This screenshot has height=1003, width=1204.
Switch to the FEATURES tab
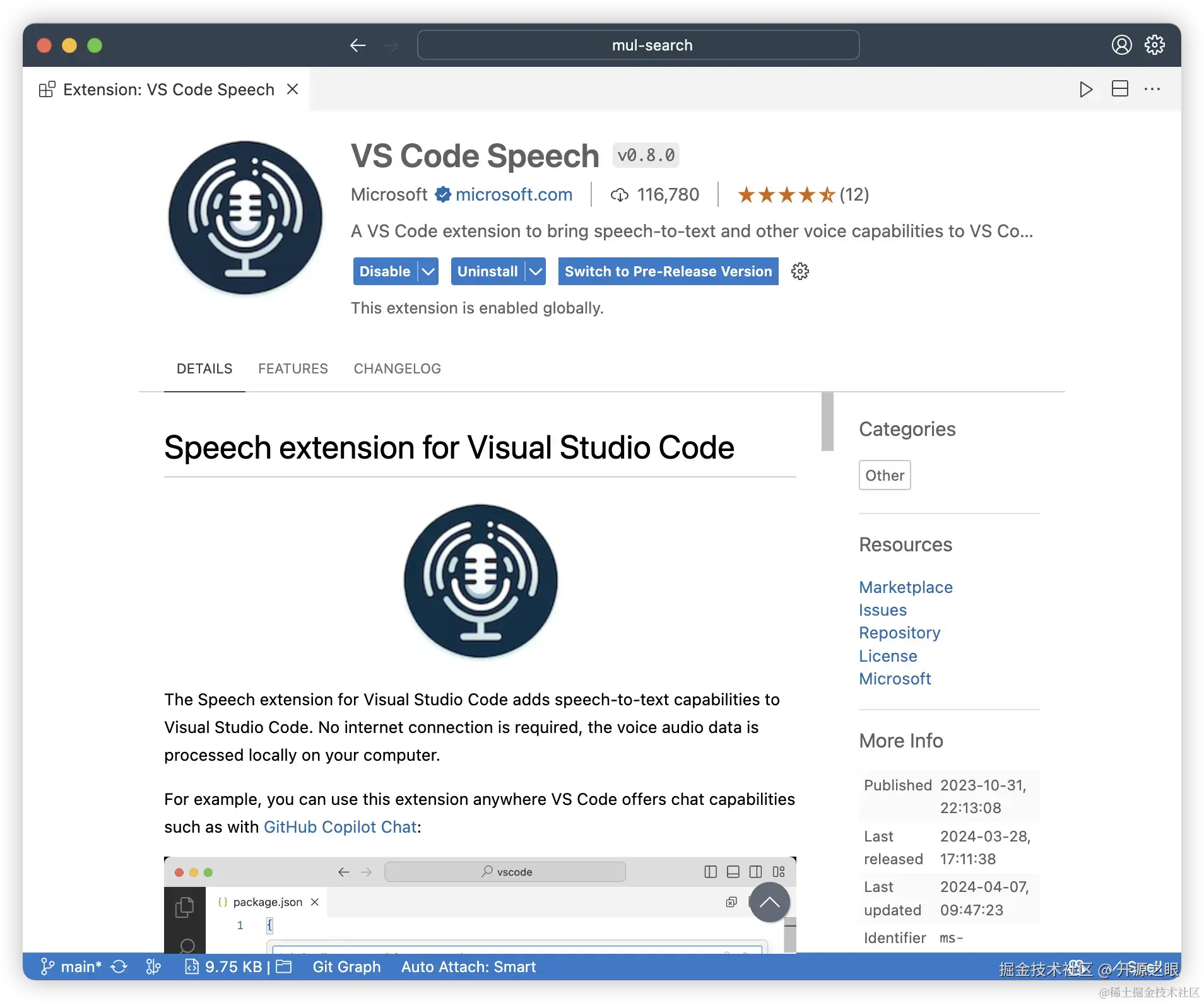tap(293, 368)
